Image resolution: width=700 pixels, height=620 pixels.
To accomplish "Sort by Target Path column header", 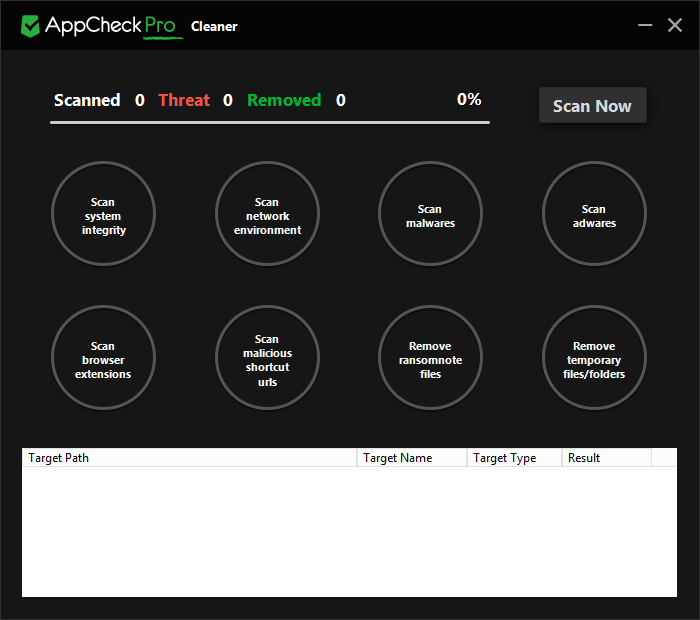I will [188, 458].
